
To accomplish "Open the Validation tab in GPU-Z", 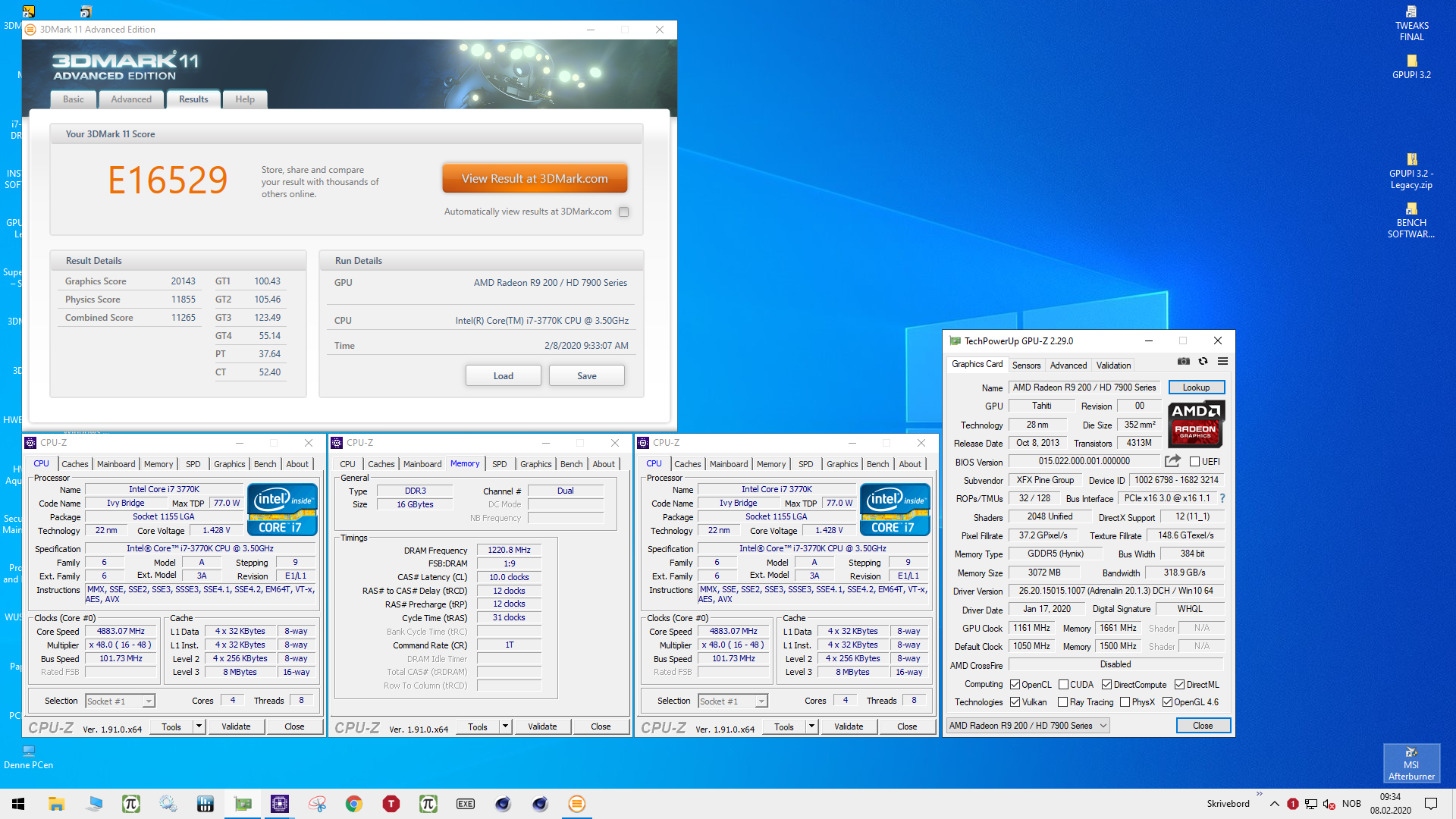I will [x=1113, y=366].
